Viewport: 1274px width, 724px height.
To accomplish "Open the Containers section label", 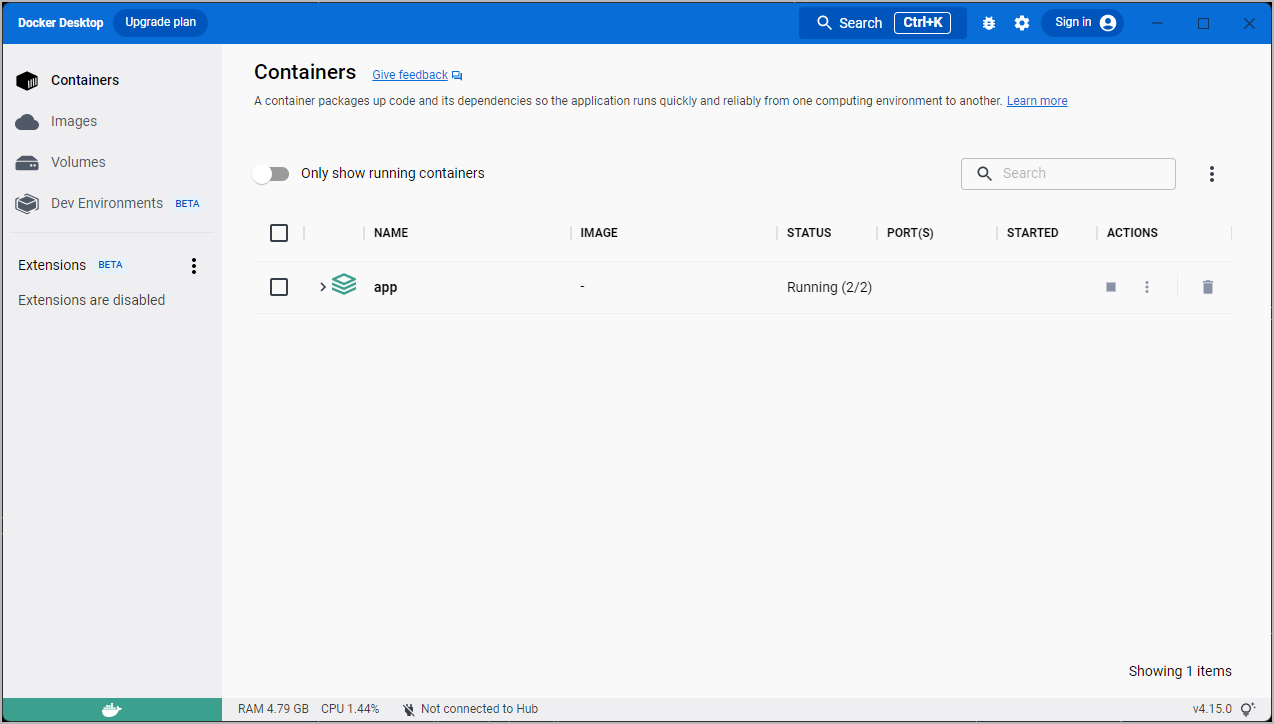I will [x=85, y=80].
